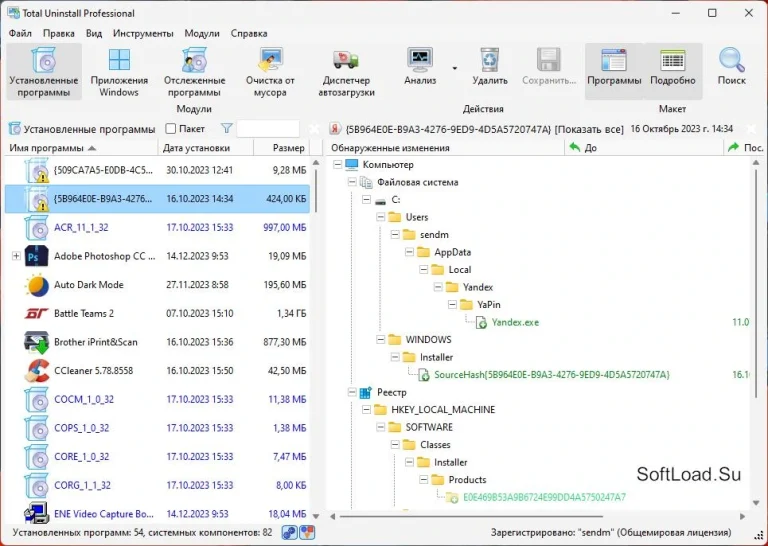Select the Auto Dark Mode icon

[37, 285]
